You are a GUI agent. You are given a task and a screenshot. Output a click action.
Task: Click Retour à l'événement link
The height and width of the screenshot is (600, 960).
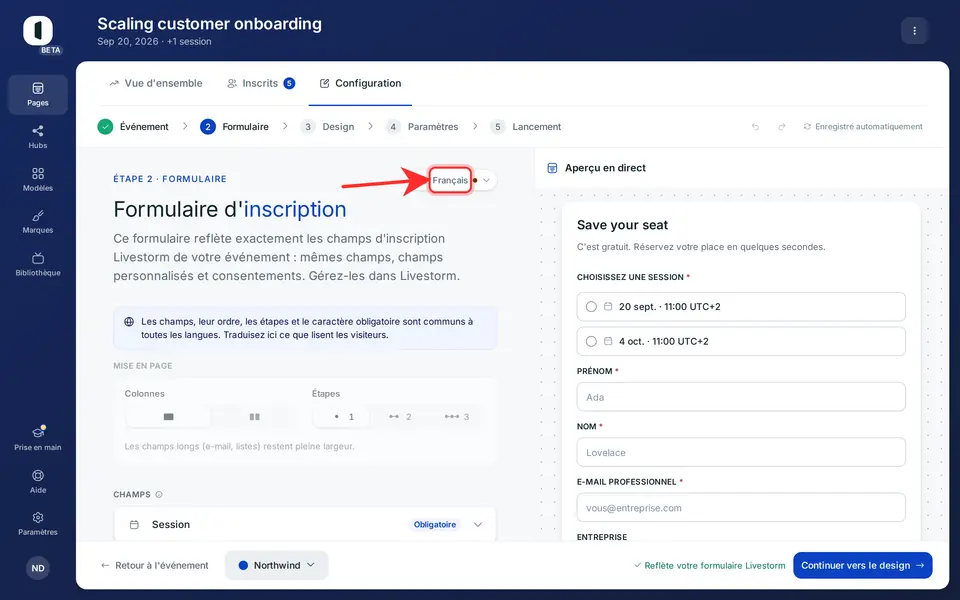click(154, 565)
